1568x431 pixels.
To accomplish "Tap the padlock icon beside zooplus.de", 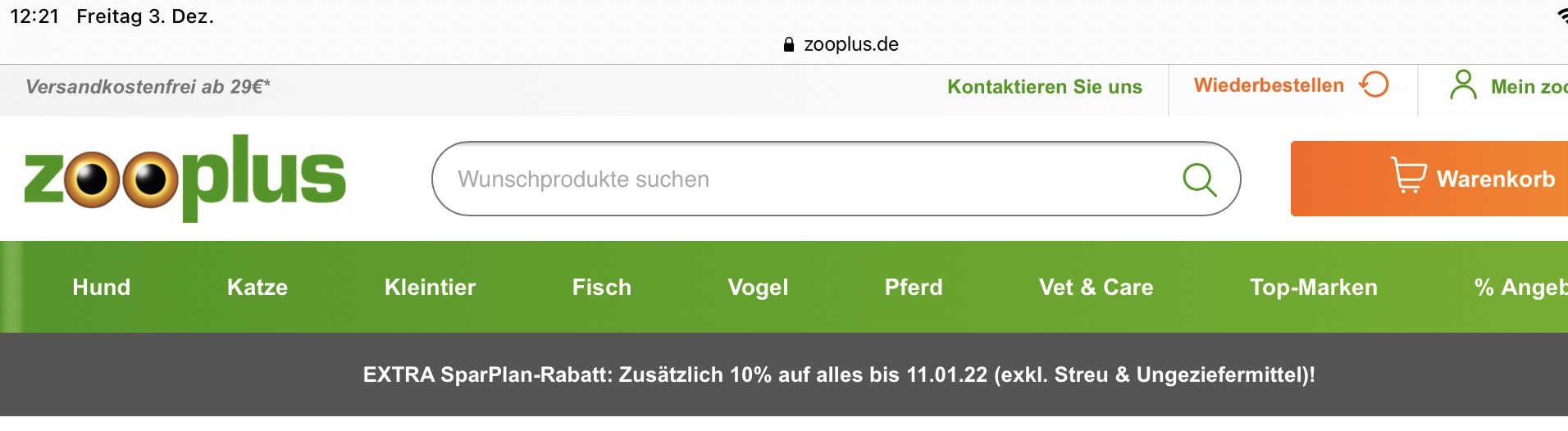I will pos(789,44).
